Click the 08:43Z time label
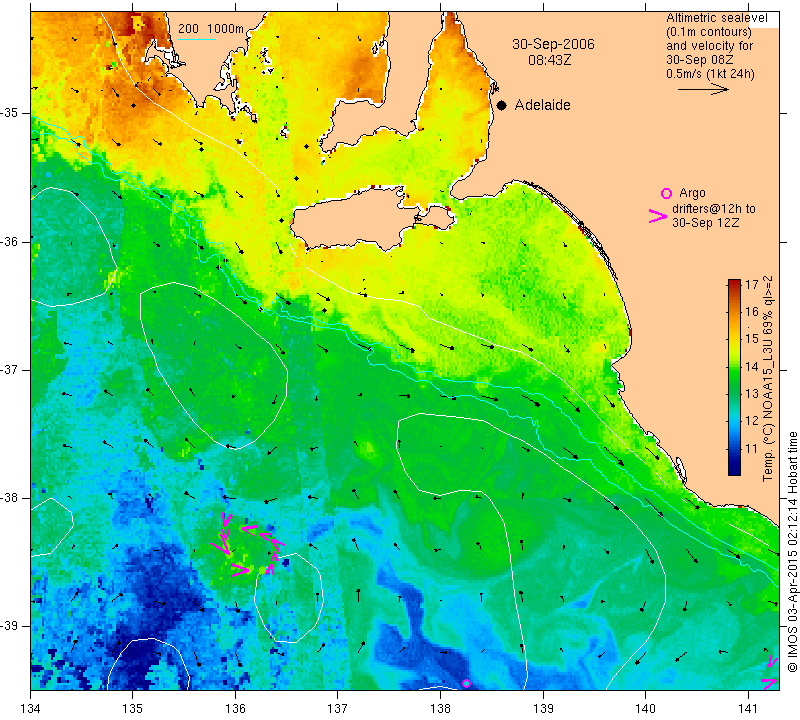The image size is (800, 720). [549, 60]
